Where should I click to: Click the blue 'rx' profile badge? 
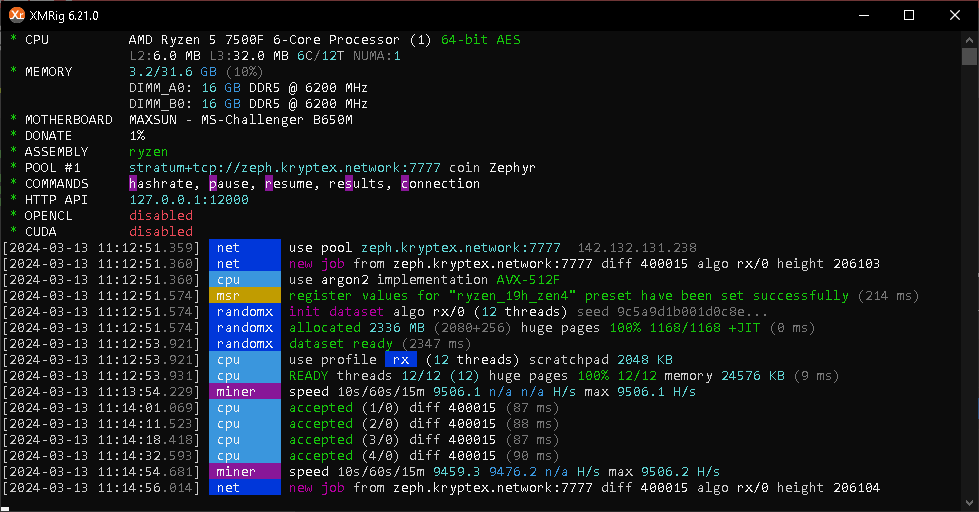tap(401, 360)
